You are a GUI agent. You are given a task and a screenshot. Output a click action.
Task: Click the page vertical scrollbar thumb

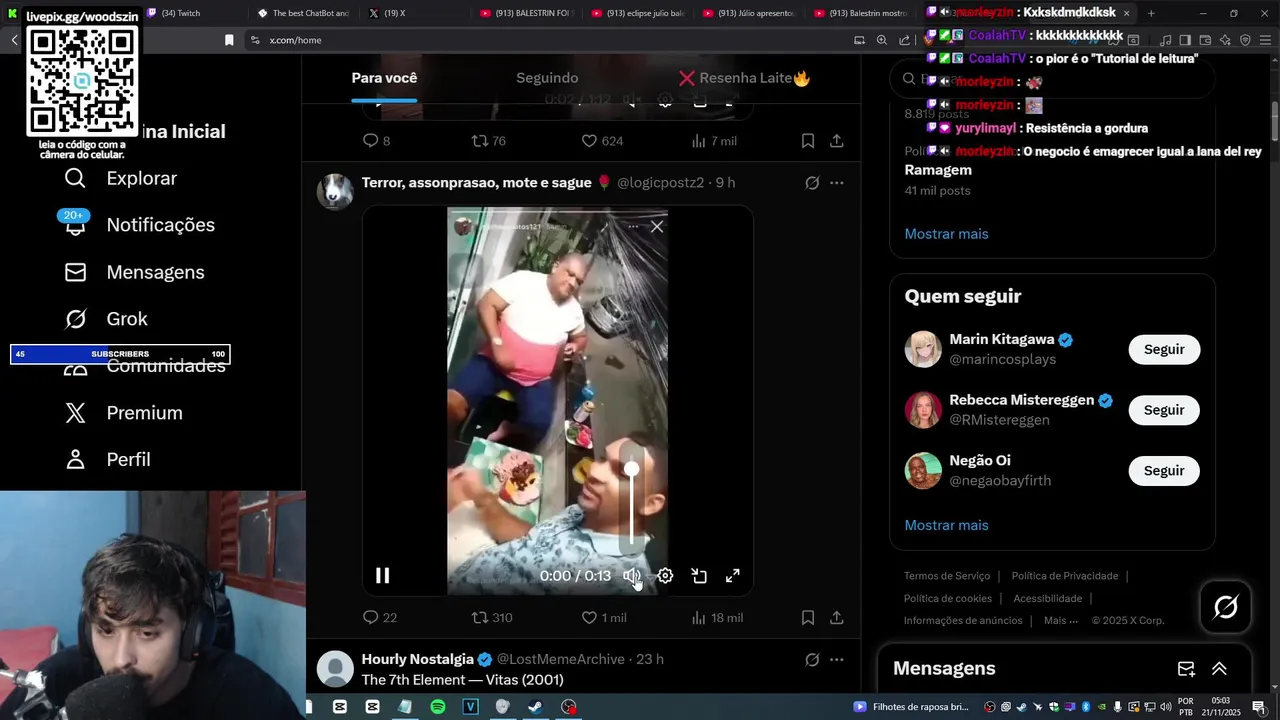tap(1274, 121)
